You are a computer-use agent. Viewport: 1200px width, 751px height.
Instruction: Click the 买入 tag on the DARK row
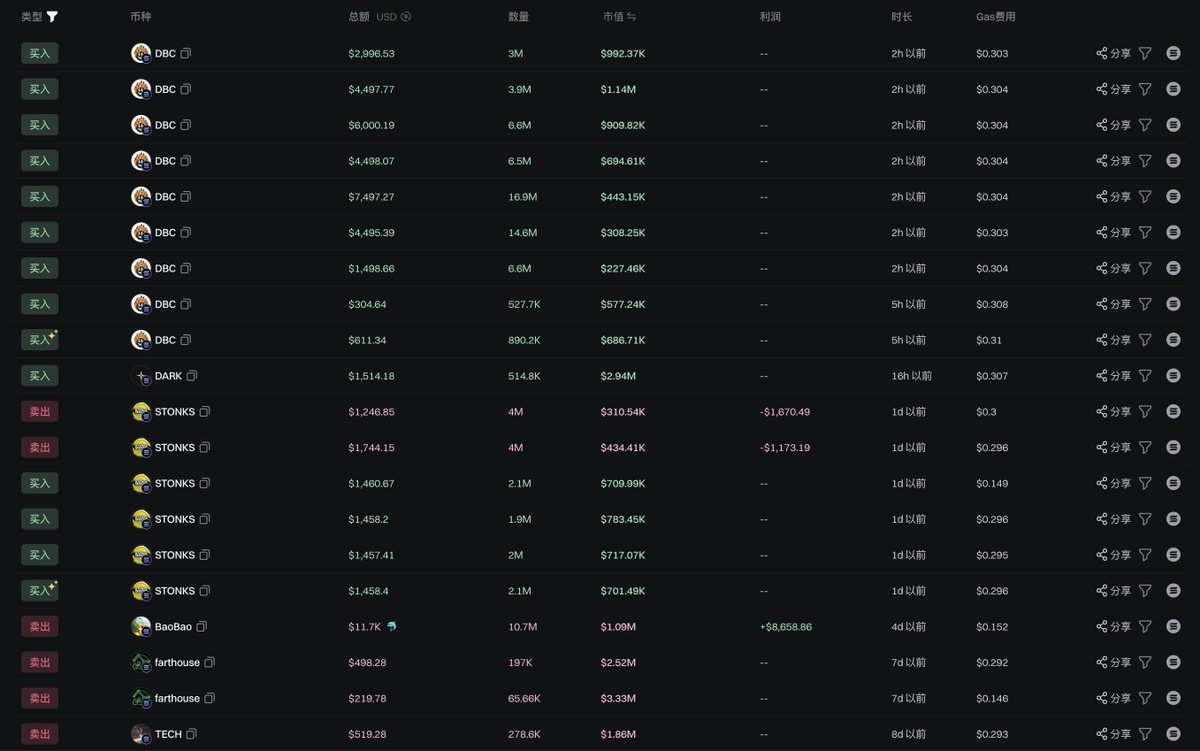pyautogui.click(x=39, y=376)
